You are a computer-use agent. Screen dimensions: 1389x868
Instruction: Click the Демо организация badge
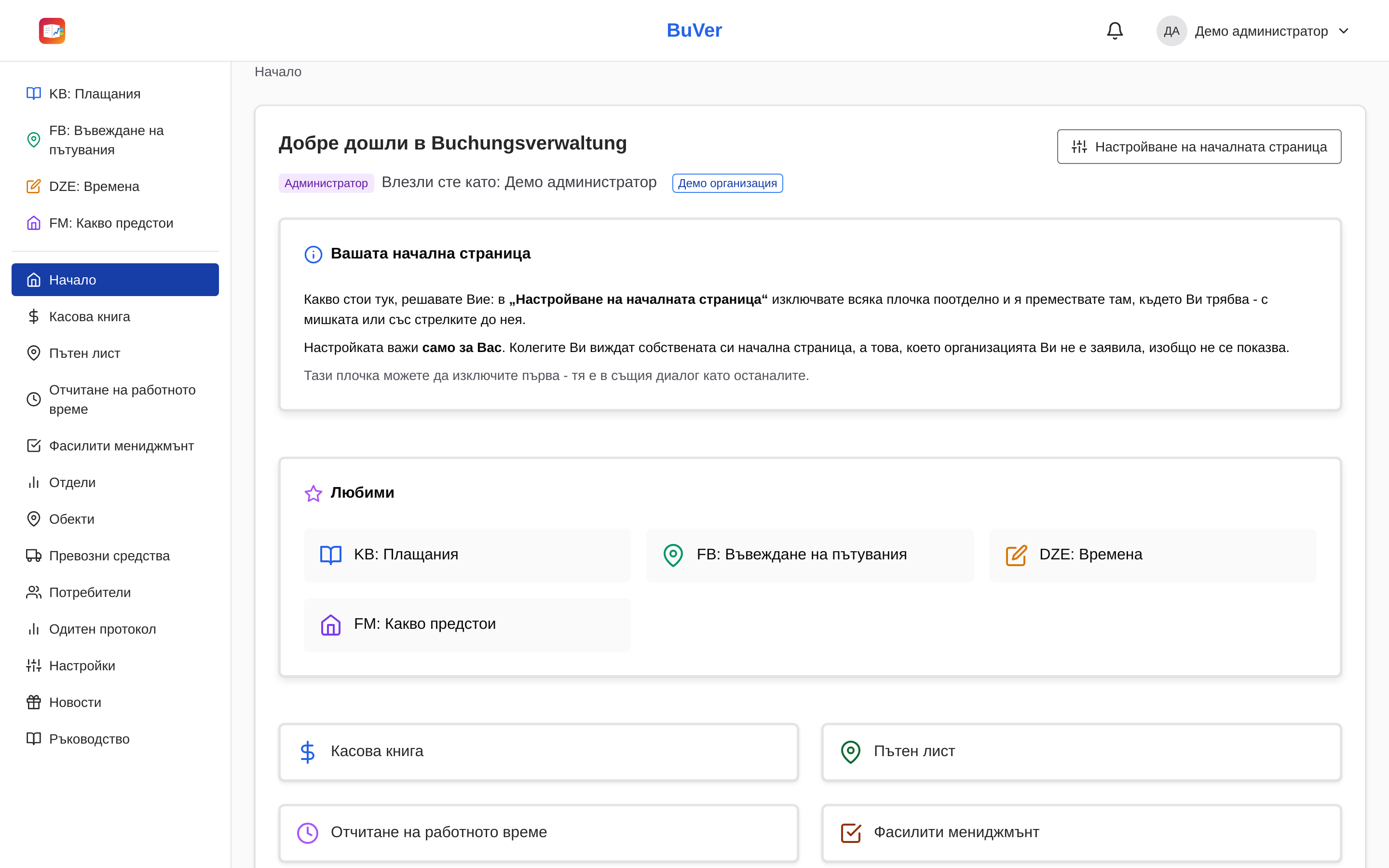pyautogui.click(x=727, y=183)
